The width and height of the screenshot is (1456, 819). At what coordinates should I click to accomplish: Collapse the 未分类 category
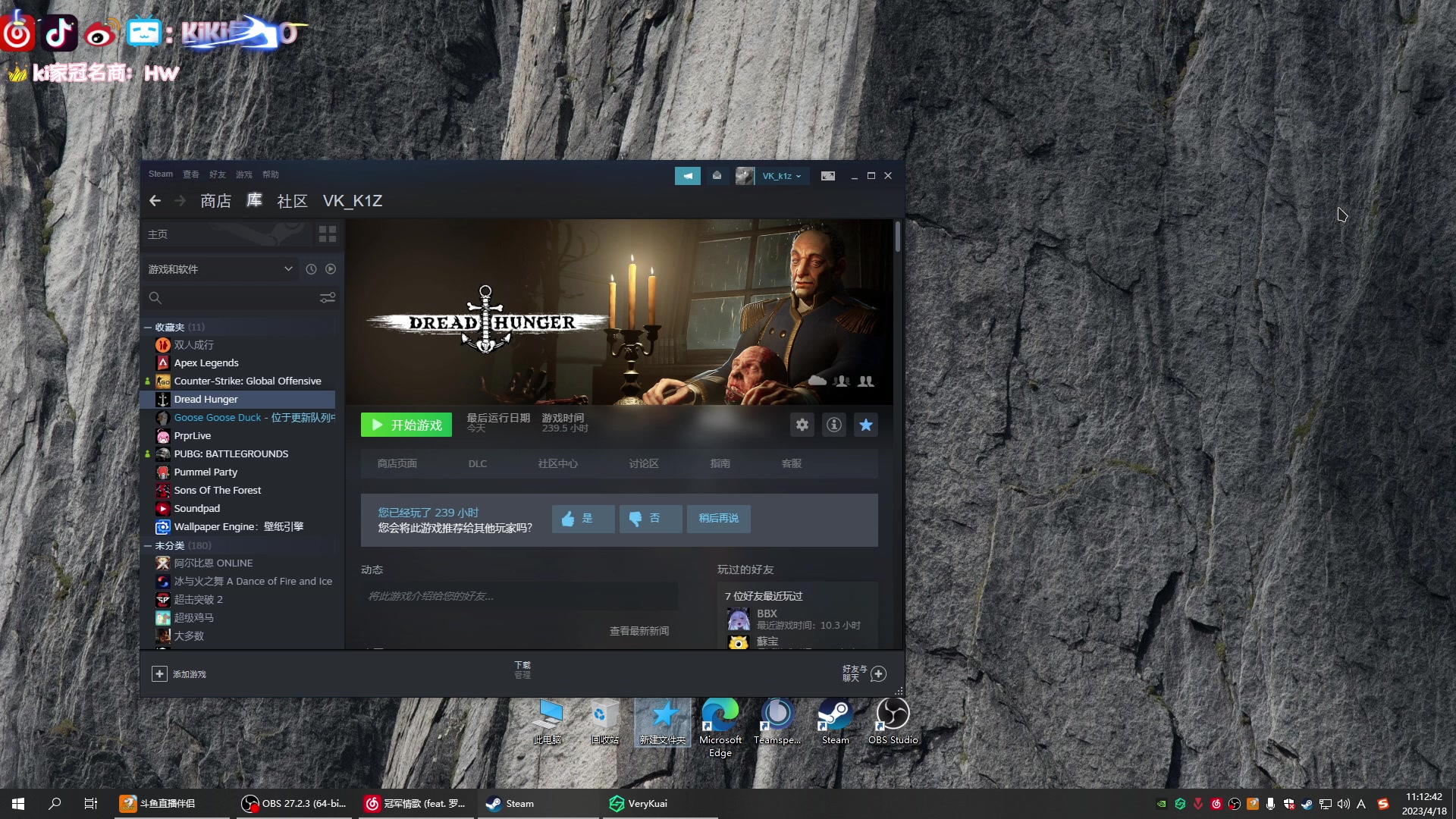(x=148, y=546)
